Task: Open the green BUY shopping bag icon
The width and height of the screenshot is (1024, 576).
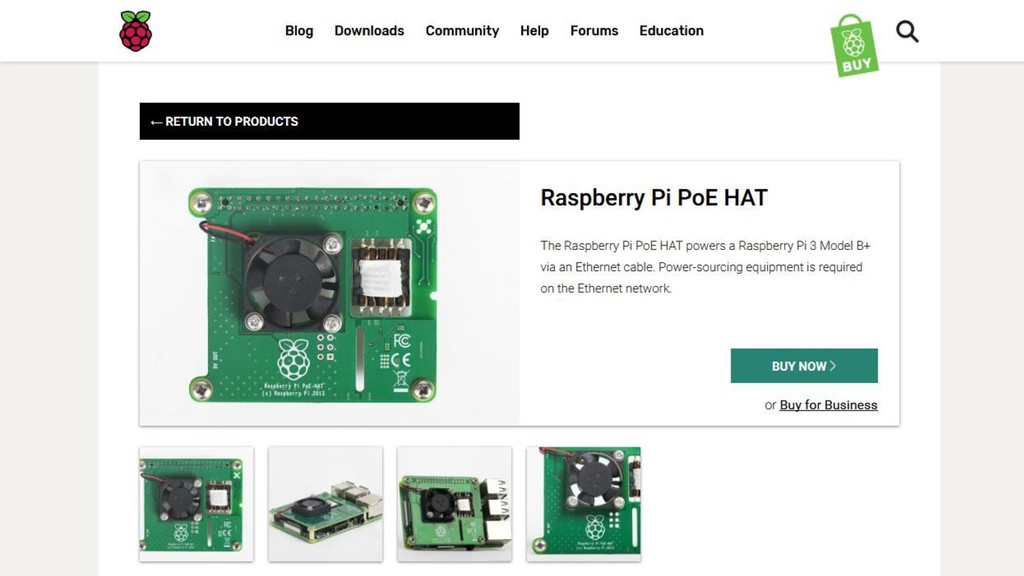Action: pos(854,45)
